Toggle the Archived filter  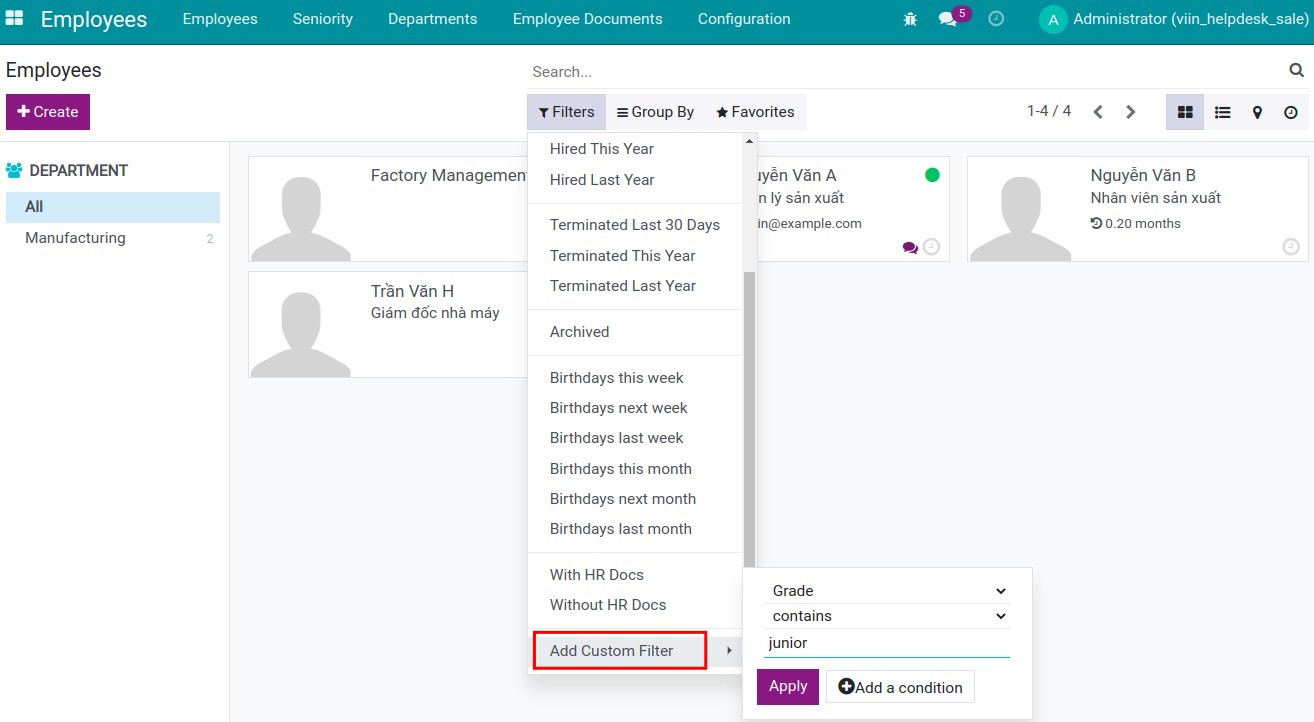point(579,332)
